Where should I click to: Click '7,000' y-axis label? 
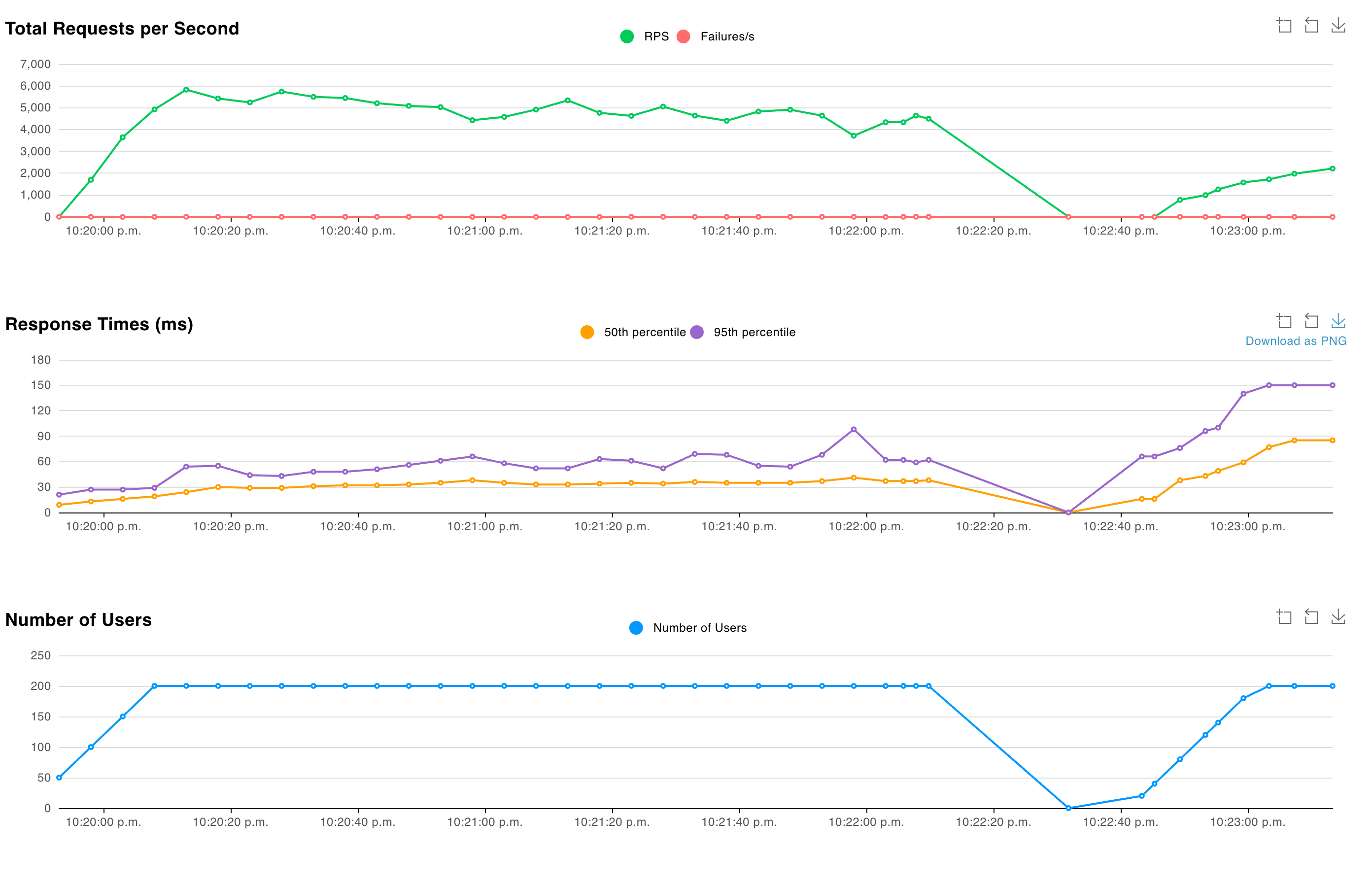[x=35, y=64]
